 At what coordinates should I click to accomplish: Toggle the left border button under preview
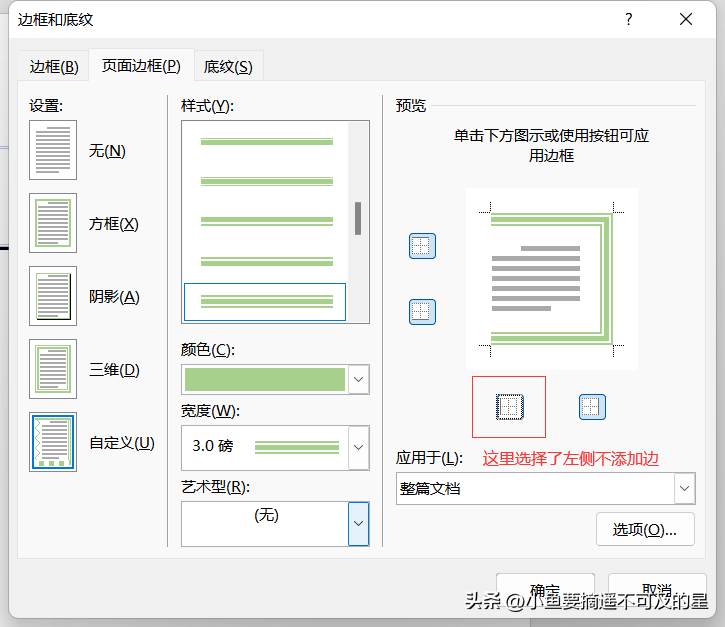[x=510, y=406]
